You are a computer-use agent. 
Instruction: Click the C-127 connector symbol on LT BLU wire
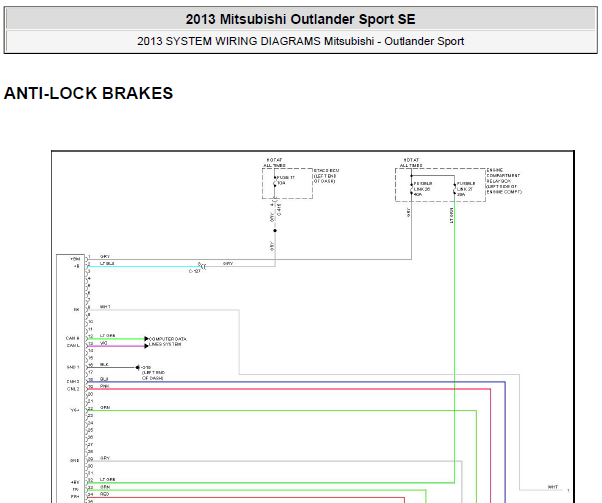coord(202,266)
